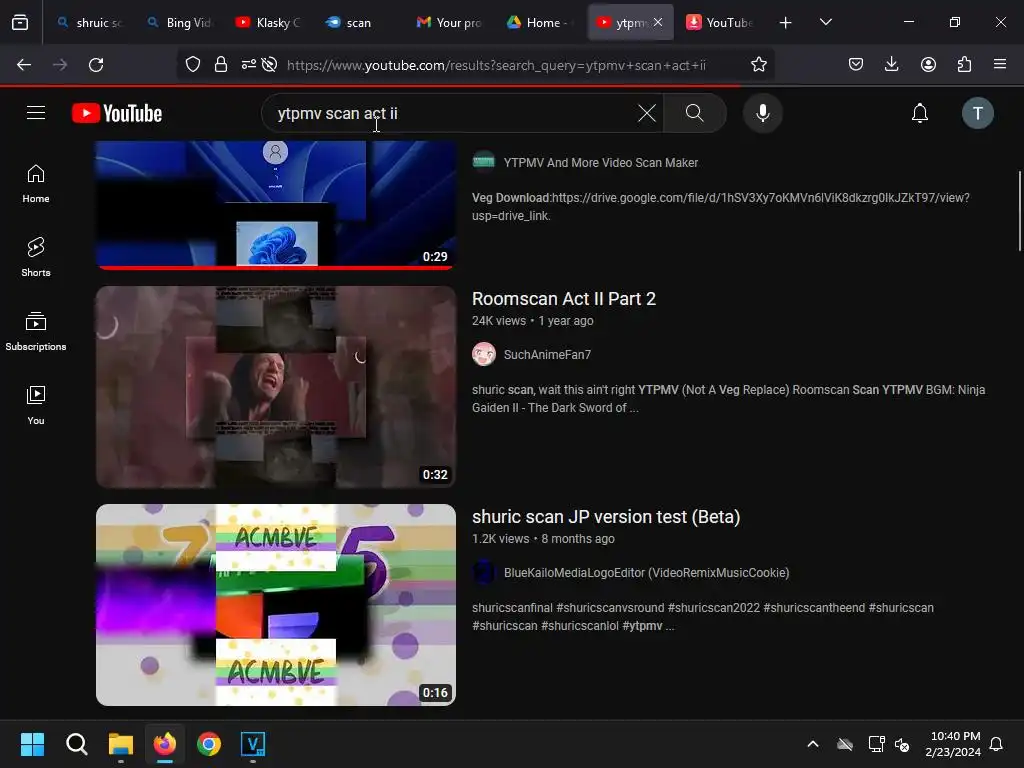Open BlueKailoMediaLogoEditor channel name
Viewport: 1024px width, 768px height.
(x=647, y=573)
